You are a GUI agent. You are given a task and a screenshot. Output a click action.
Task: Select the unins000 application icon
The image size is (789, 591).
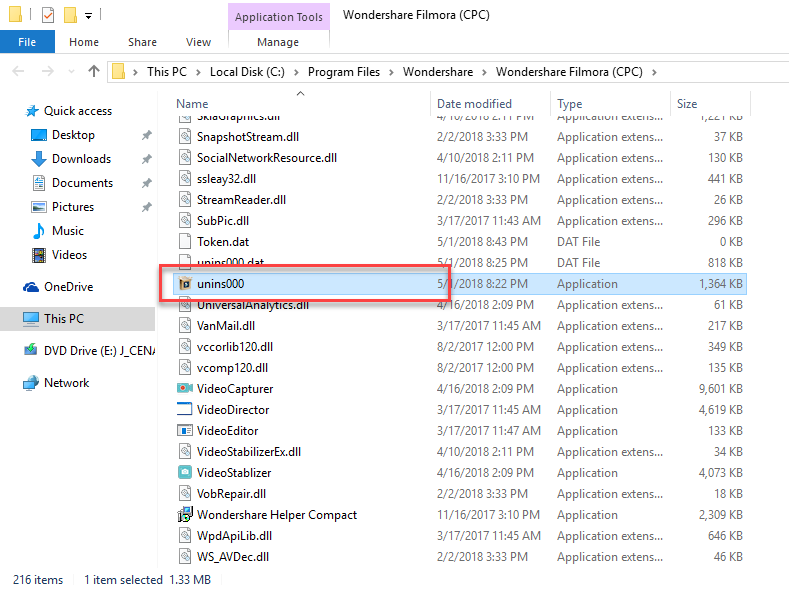185,284
